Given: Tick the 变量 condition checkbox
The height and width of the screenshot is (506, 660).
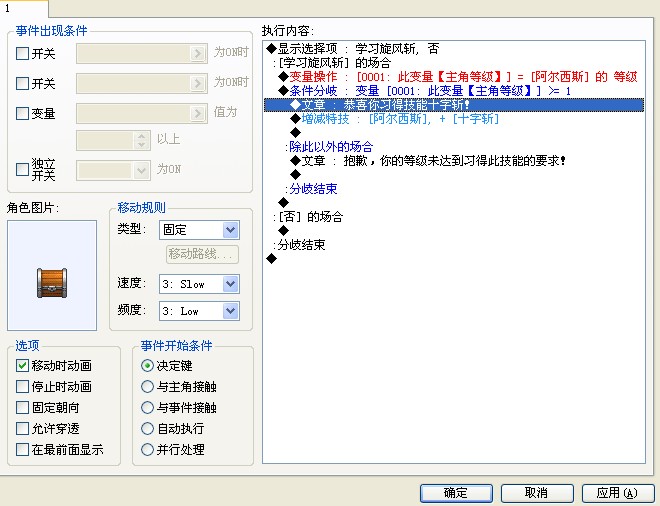Looking at the screenshot, I should tap(22, 113).
